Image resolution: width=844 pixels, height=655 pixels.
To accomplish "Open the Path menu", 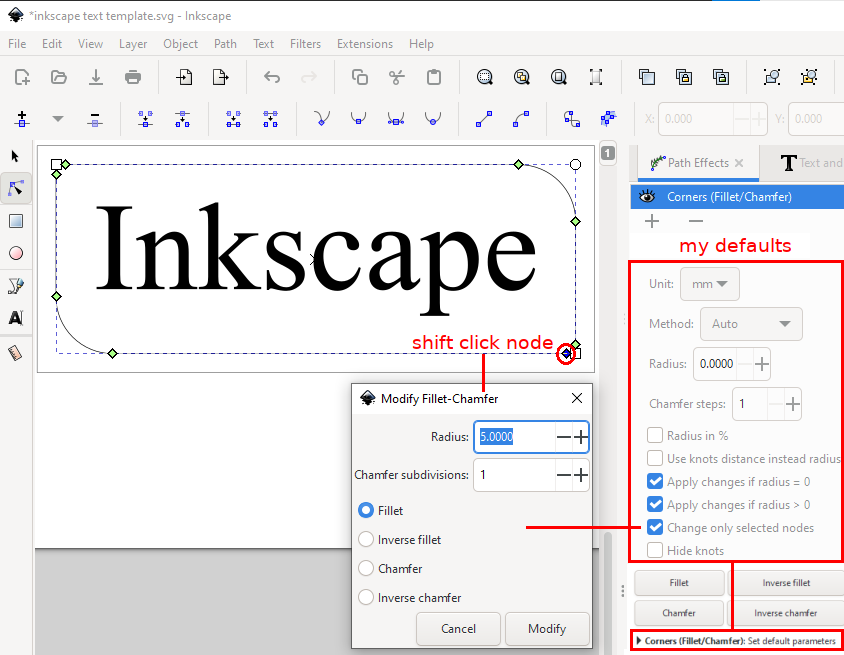I will pos(225,44).
